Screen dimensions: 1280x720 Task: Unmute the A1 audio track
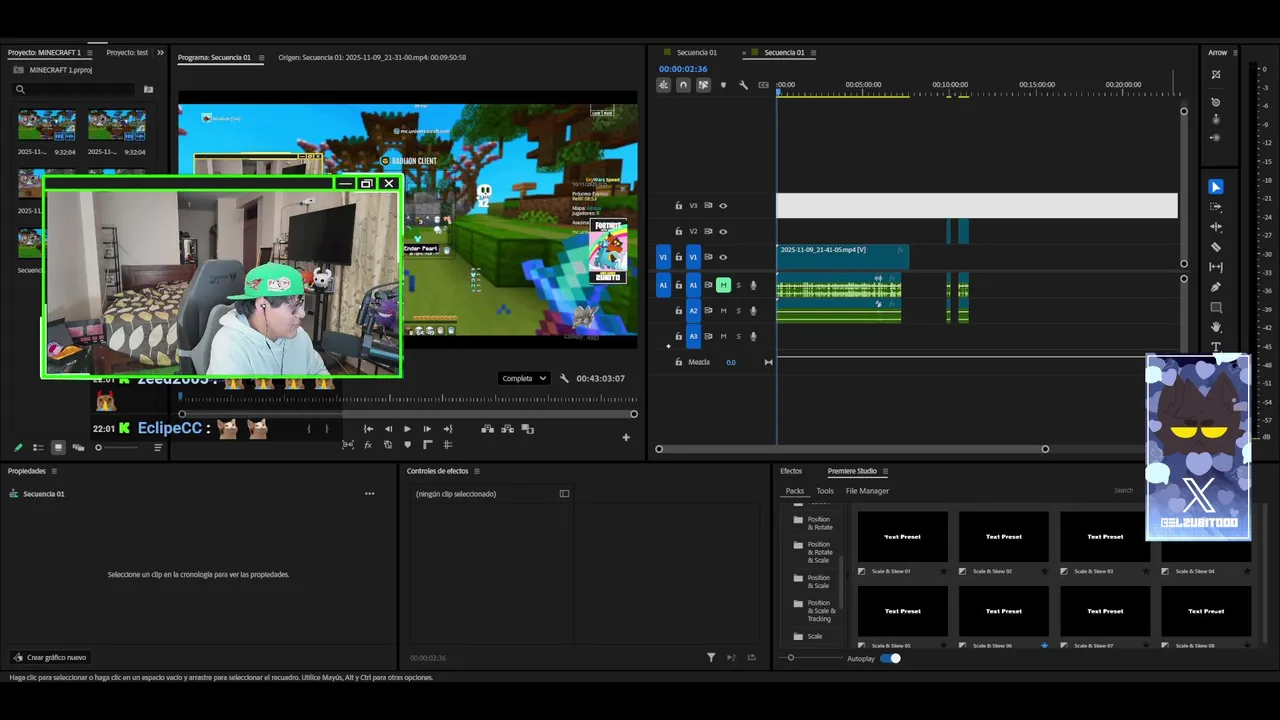point(723,285)
